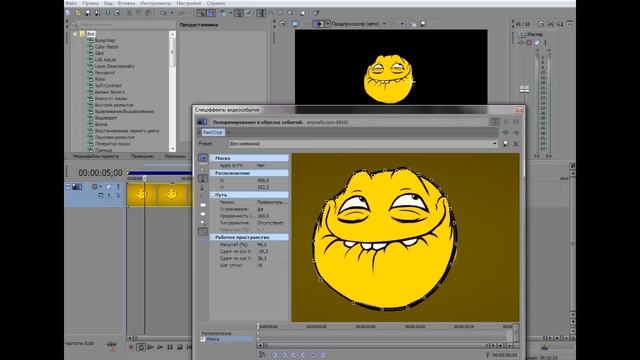This screenshot has width=640, height=360.
Task: Collapse the Расположение properties section
Action: [x=212, y=173]
